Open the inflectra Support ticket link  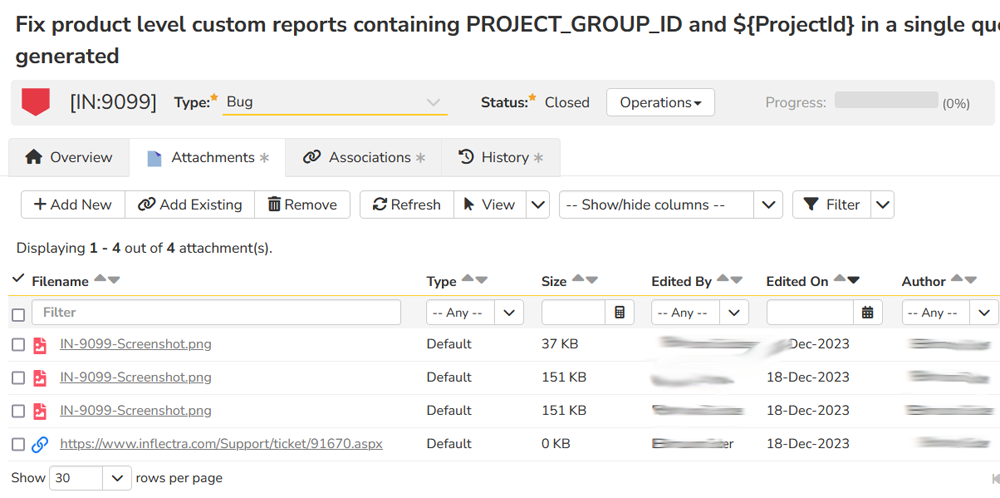click(221, 444)
